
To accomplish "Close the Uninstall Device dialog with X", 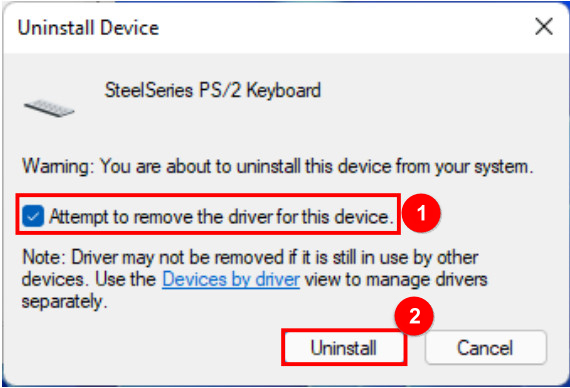I will (544, 27).
